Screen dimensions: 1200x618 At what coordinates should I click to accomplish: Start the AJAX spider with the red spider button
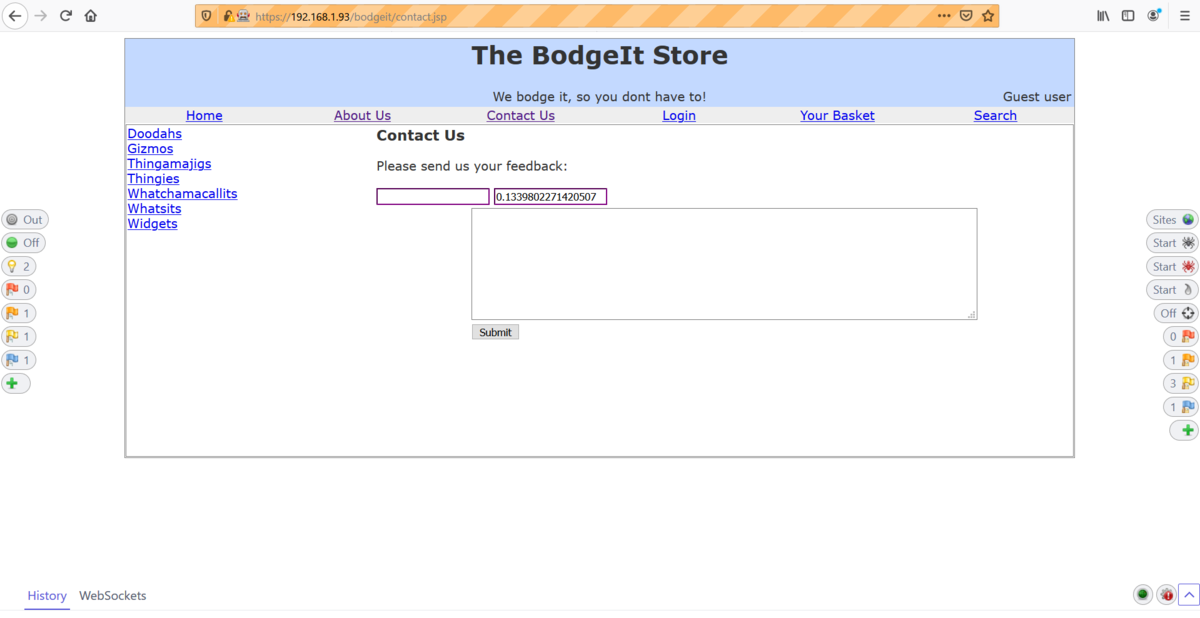tap(1172, 267)
